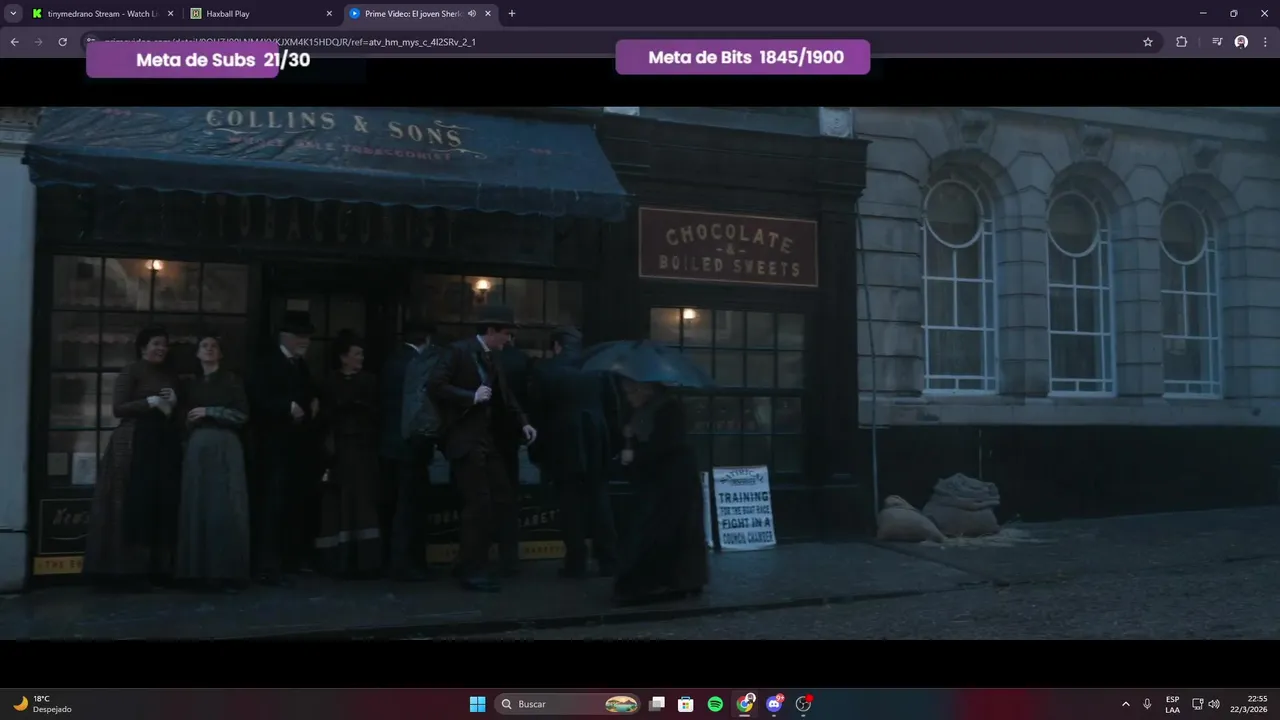The height and width of the screenshot is (720, 1280).
Task: Click the Prime Video player to pause
Action: click(640, 372)
